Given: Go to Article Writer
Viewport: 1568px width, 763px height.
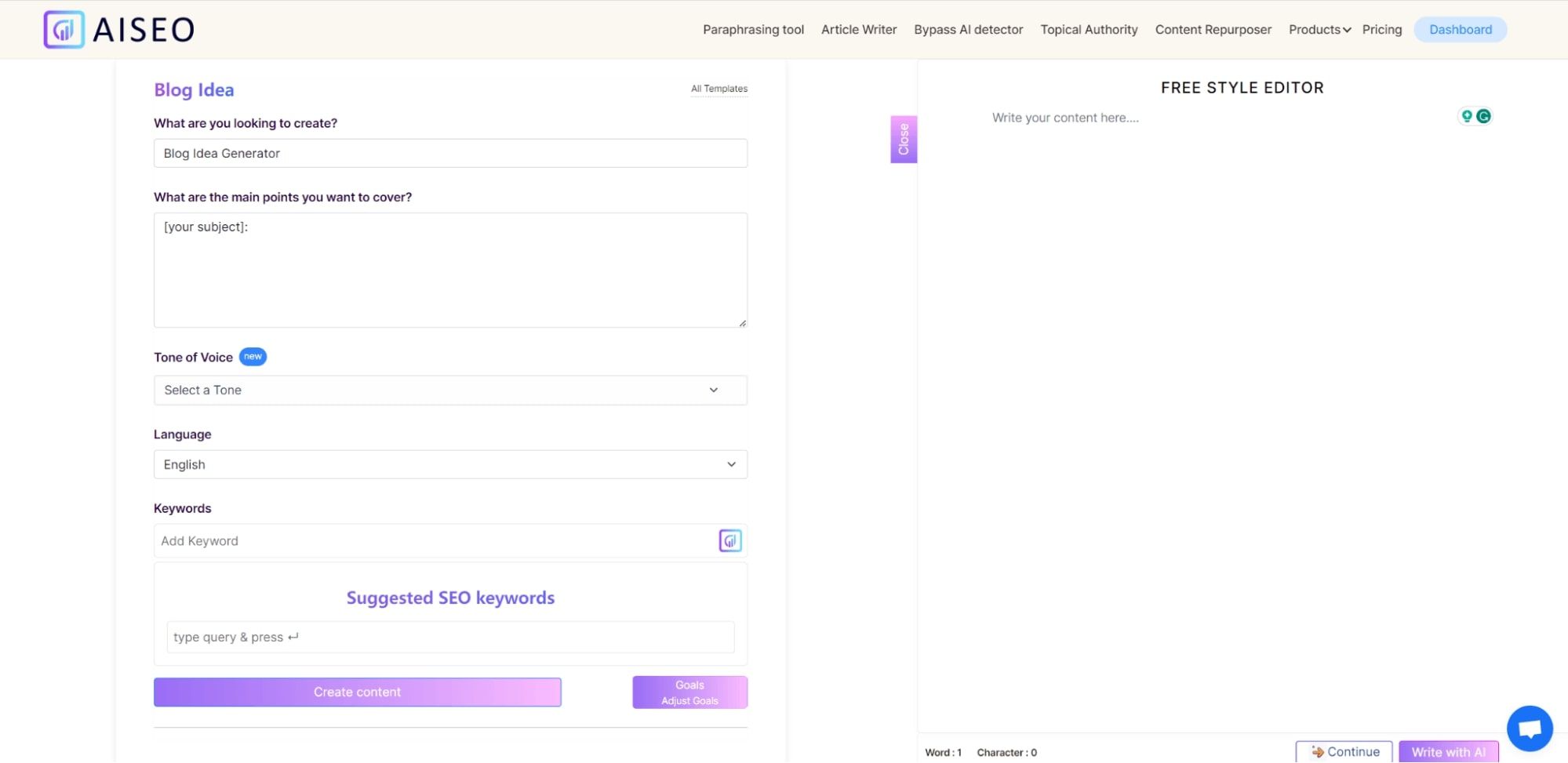Looking at the screenshot, I should click(x=859, y=30).
